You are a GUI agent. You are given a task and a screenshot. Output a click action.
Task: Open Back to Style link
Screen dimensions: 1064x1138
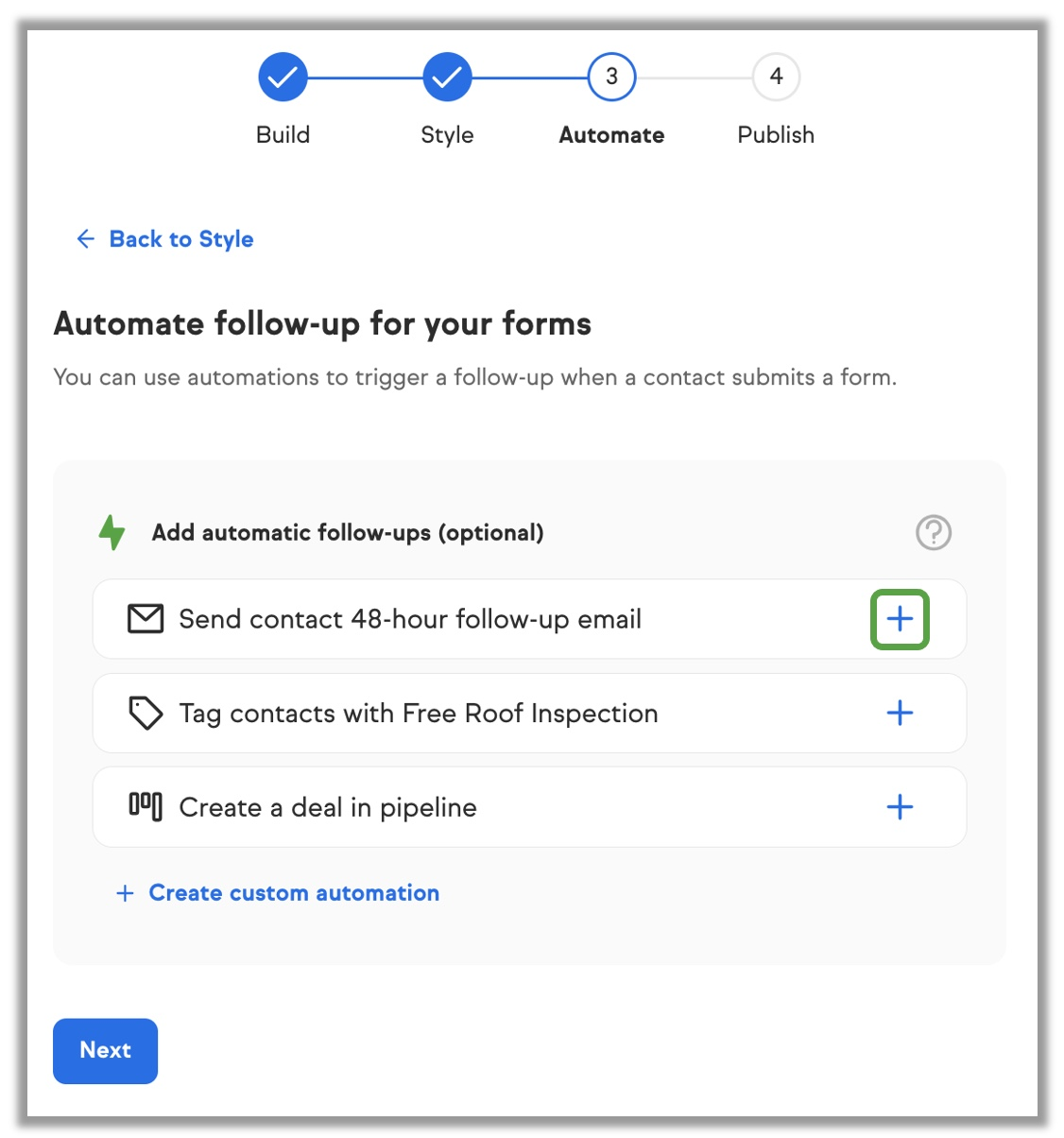click(x=181, y=239)
